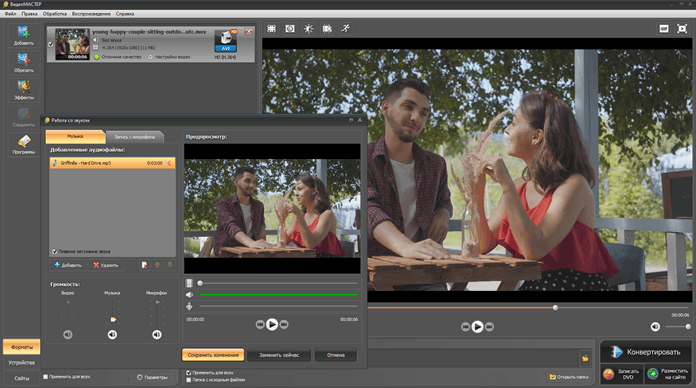
Task: Mute Микрофон volume speaker icon
Action: point(157,334)
